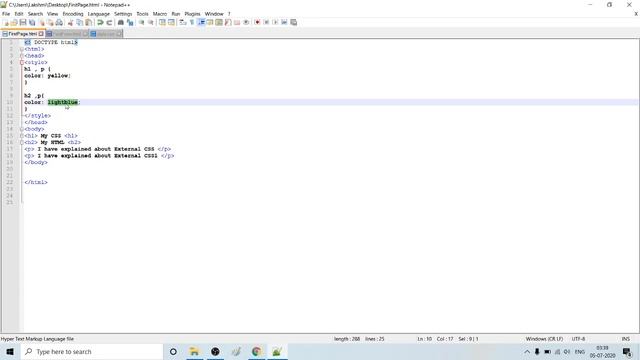Print the document using the Print icon
Viewport: 640px width, 360px height.
[59, 22]
